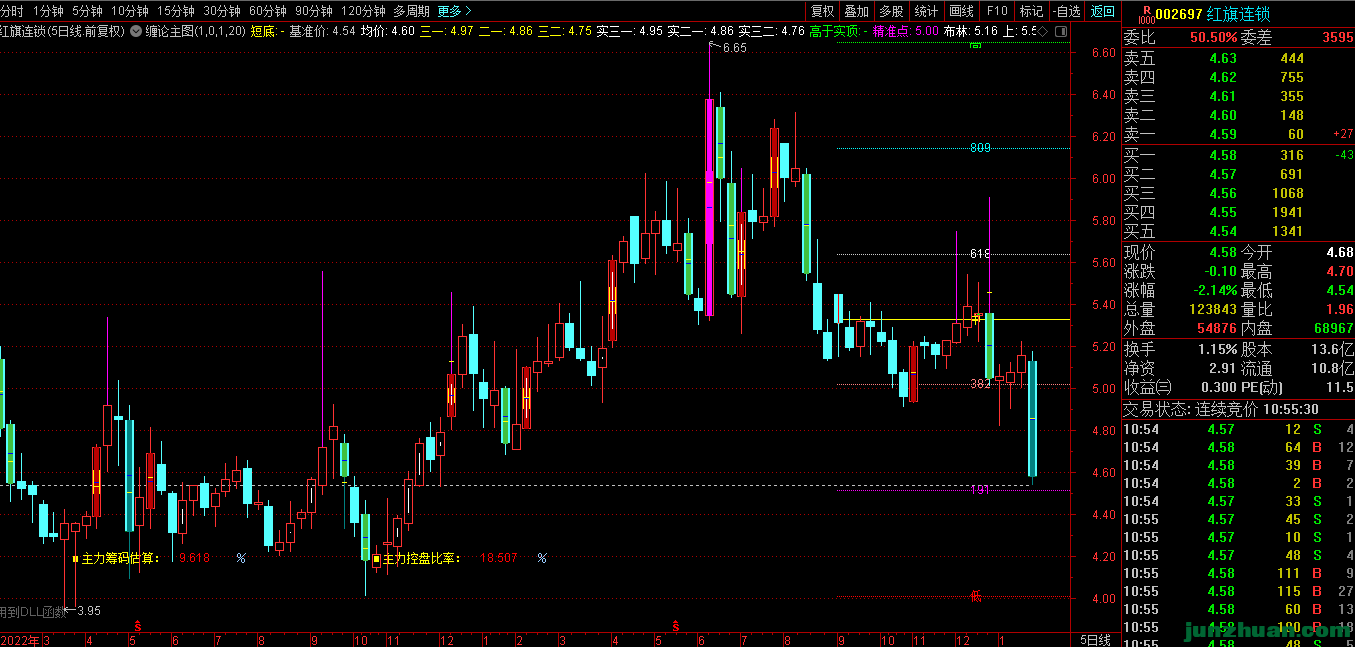Switch to the 60分钟 period tab
Screen dimensions: 1355x647
(x=268, y=11)
